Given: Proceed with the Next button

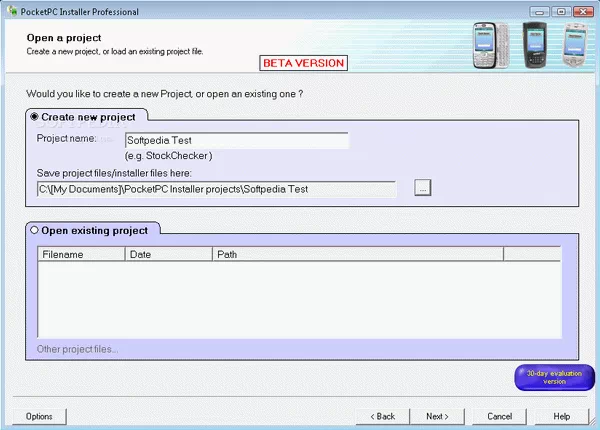Looking at the screenshot, I should [437, 416].
